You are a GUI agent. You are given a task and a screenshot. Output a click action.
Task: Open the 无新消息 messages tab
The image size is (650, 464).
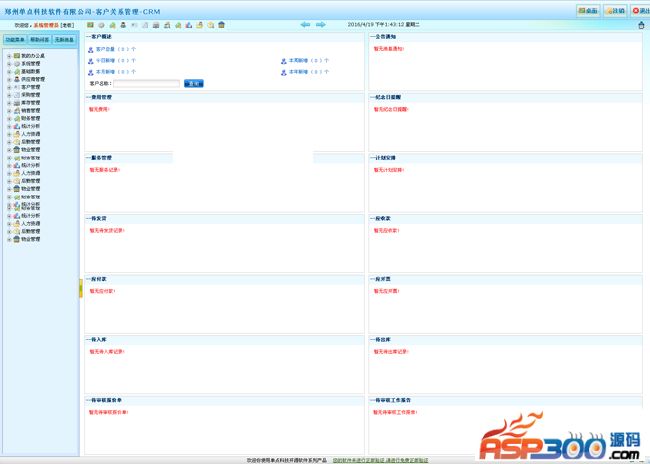(65, 40)
